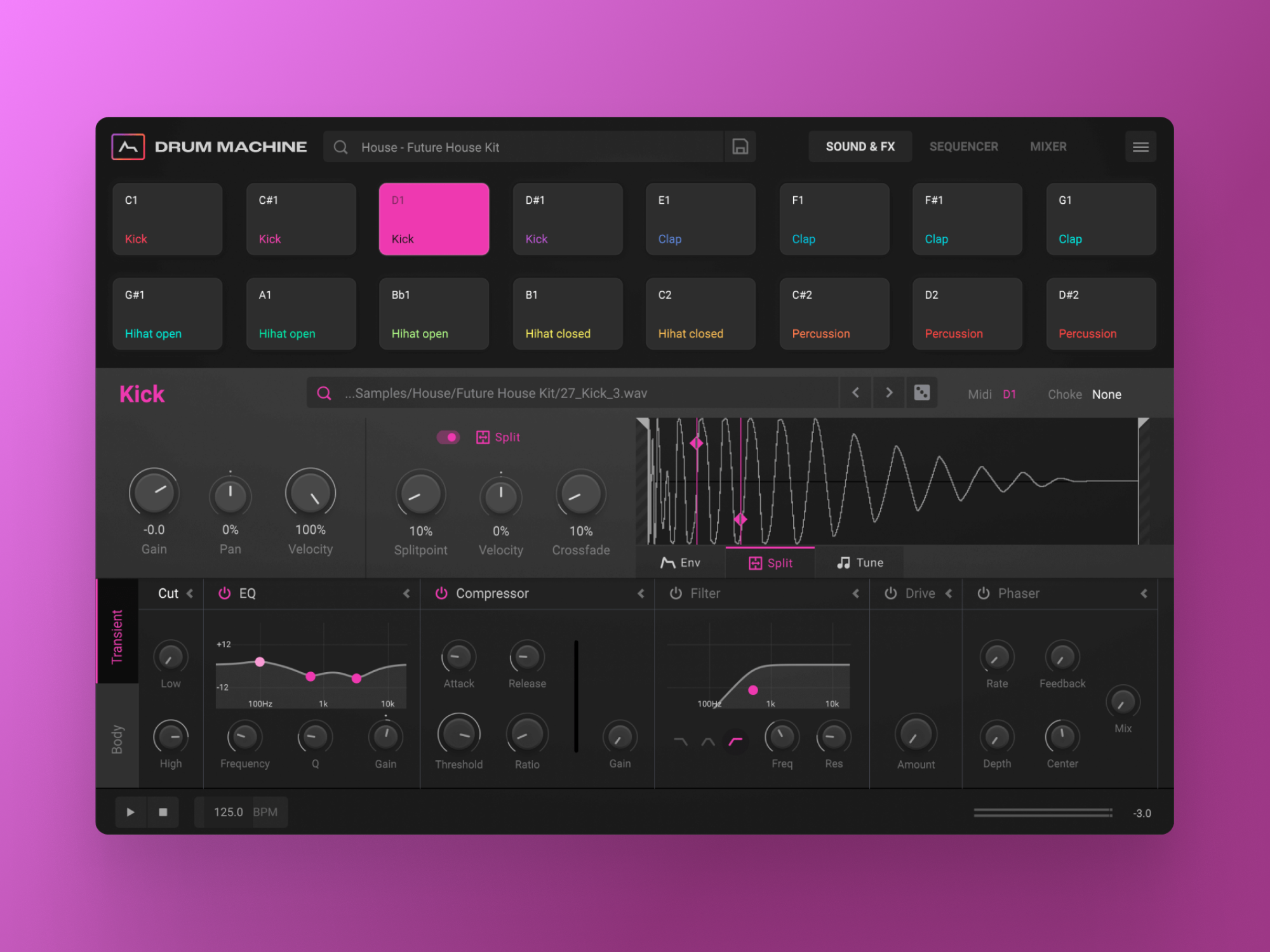Click the pink sample search magnifier icon
Screen dimensions: 1270x952
point(324,393)
